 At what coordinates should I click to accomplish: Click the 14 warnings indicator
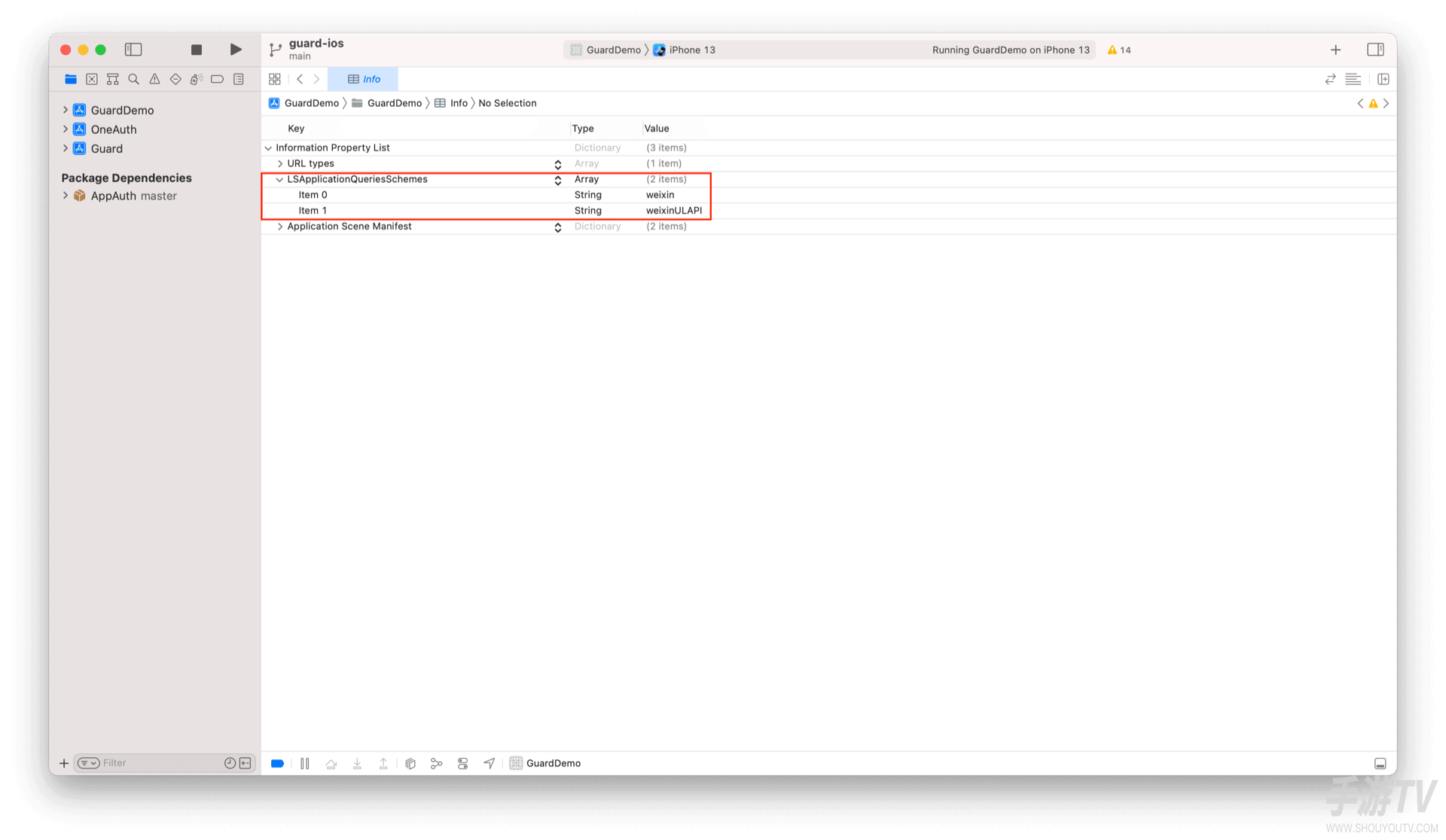coord(1119,50)
